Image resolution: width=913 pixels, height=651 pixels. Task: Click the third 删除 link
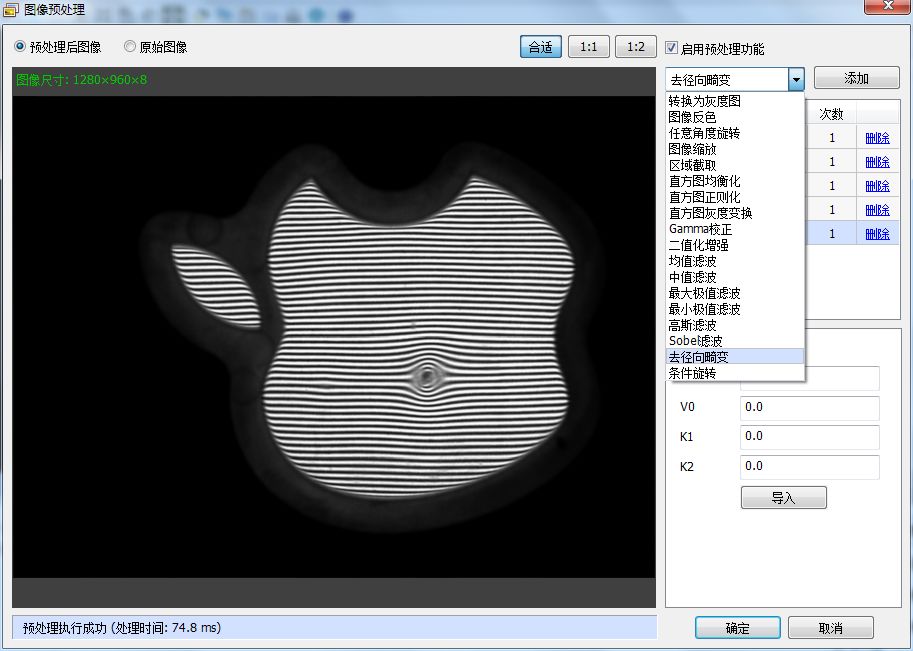tap(877, 186)
